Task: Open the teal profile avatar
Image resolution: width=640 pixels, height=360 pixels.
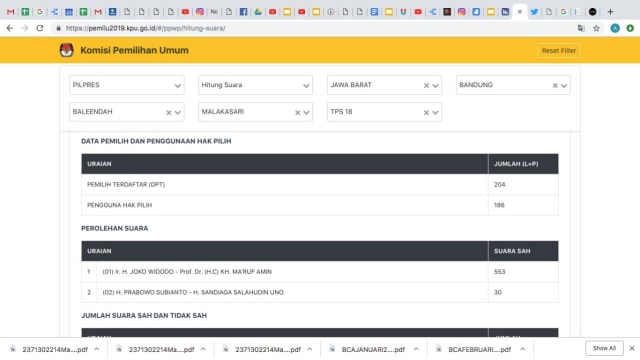Action: (615, 28)
